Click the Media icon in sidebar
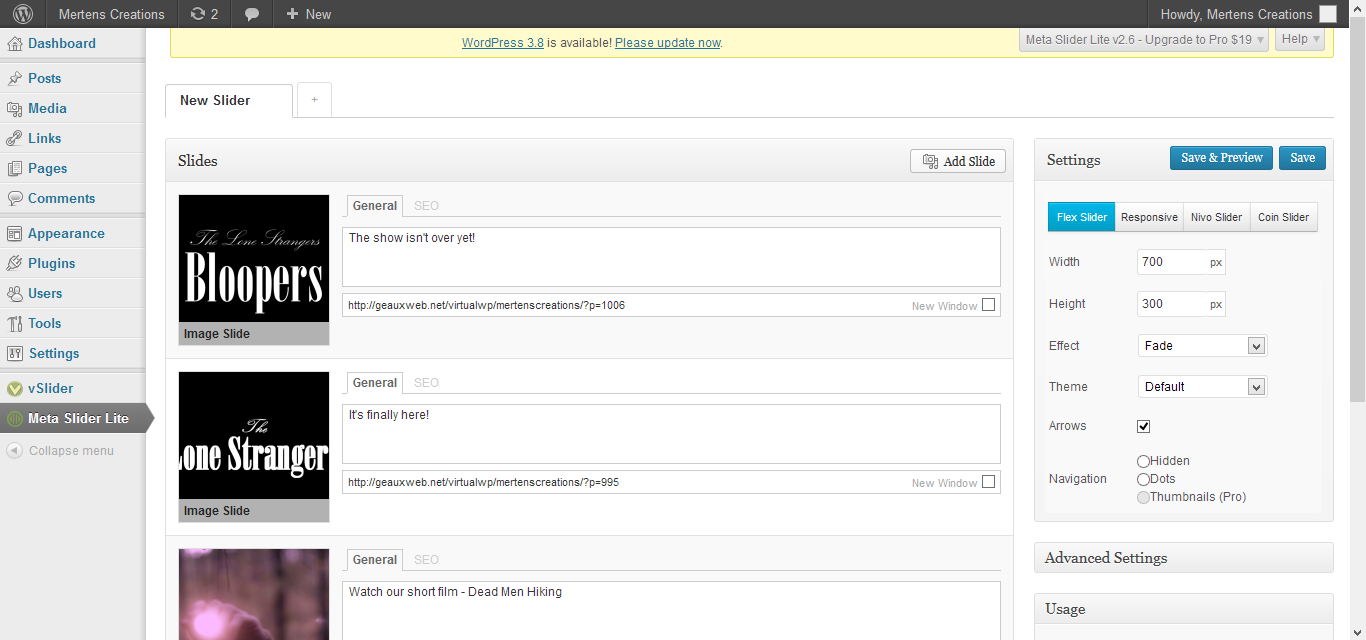 point(14,109)
